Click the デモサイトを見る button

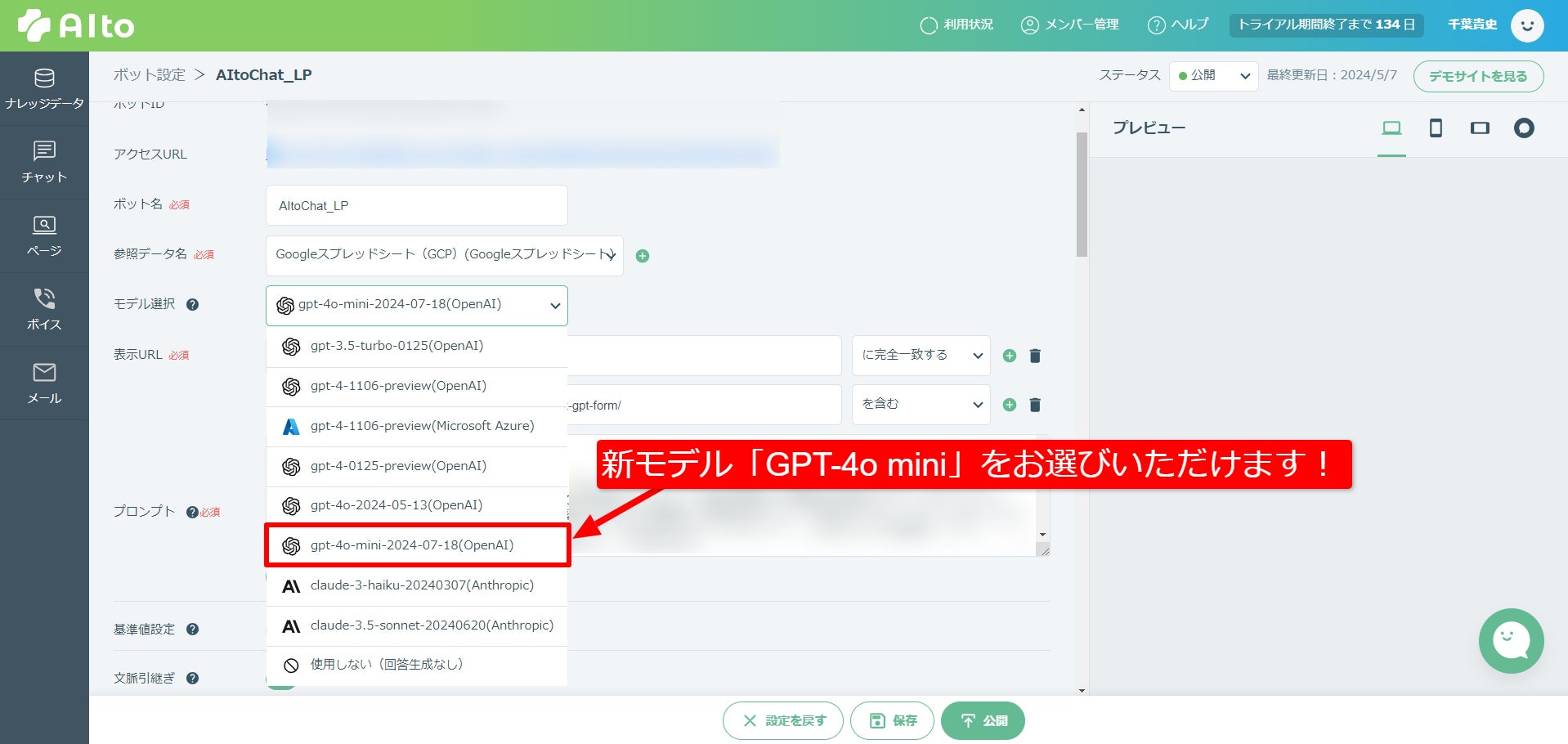[x=1478, y=76]
